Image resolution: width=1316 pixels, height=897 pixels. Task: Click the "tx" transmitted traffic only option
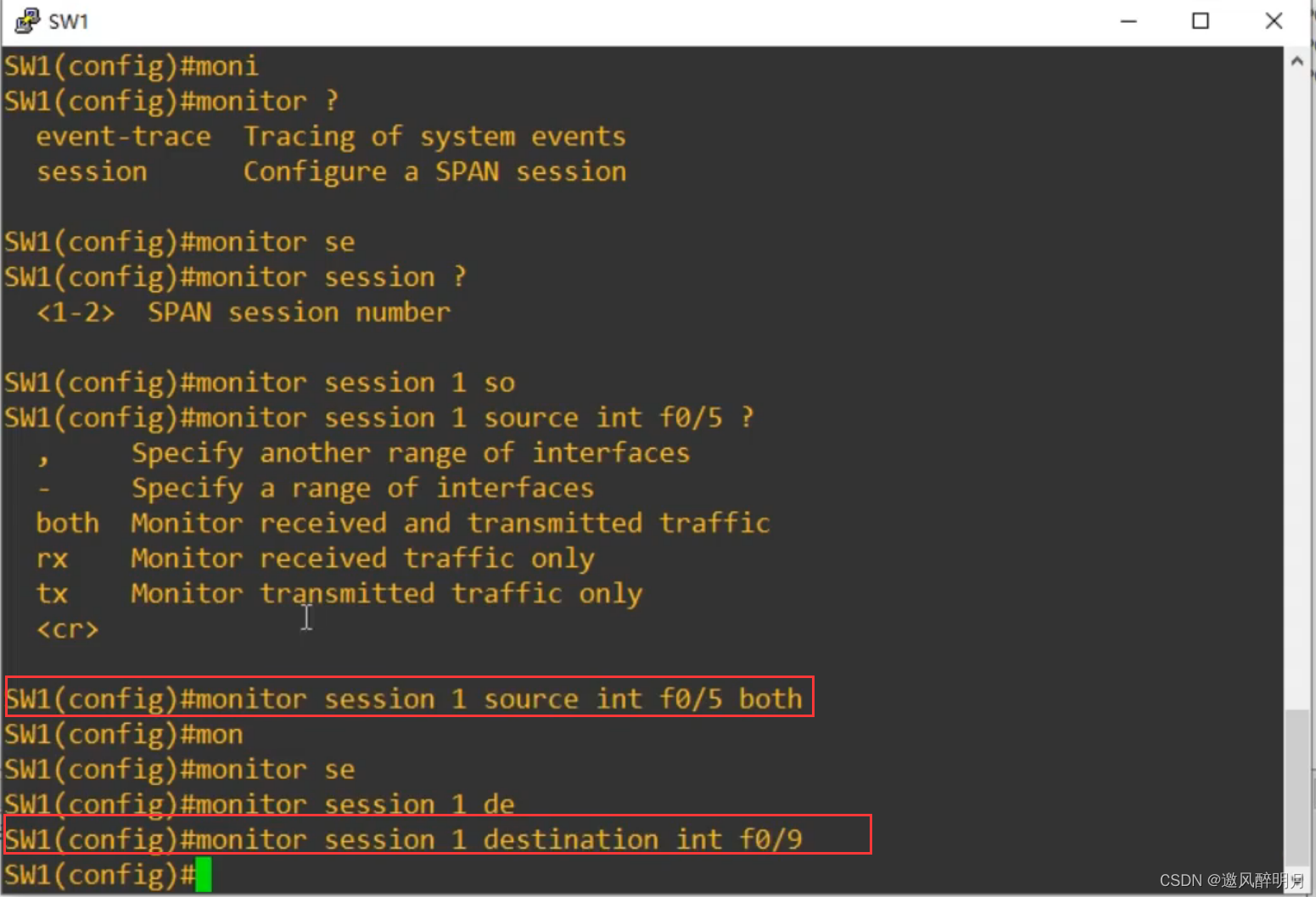click(x=53, y=593)
